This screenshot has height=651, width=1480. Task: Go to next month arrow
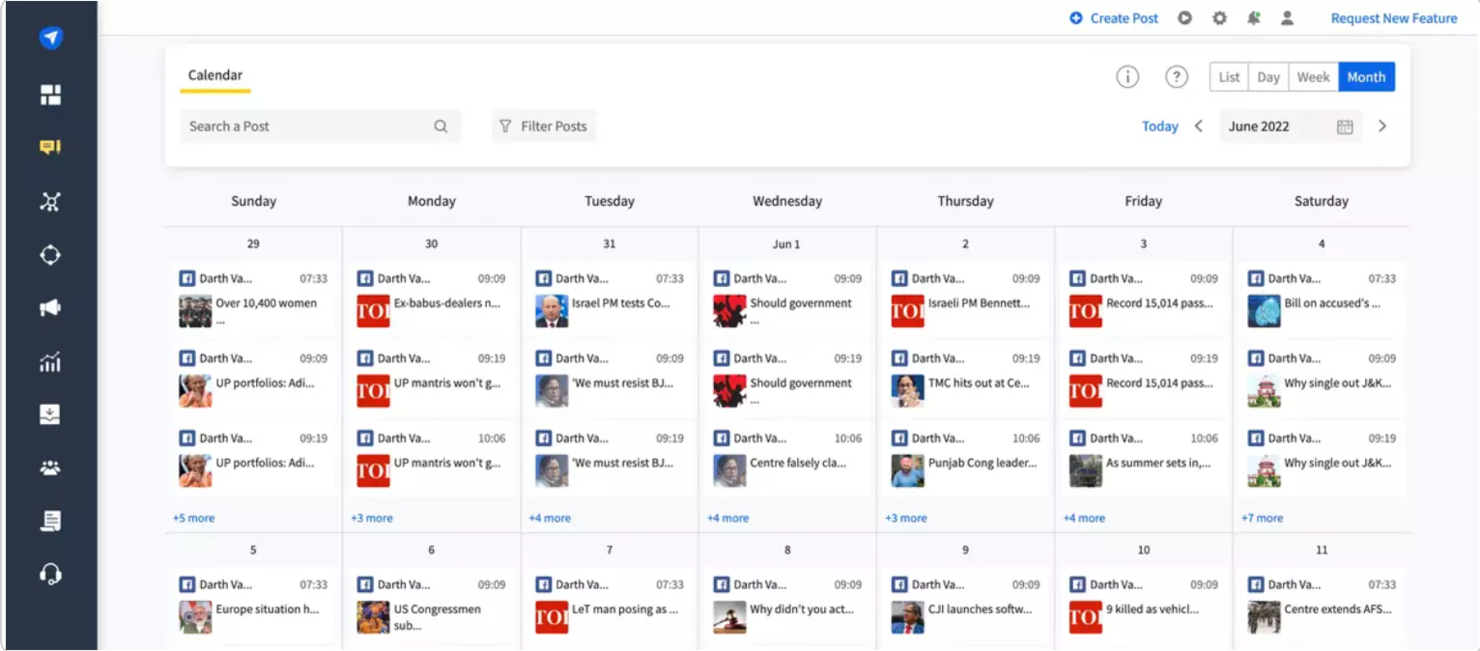point(1383,126)
